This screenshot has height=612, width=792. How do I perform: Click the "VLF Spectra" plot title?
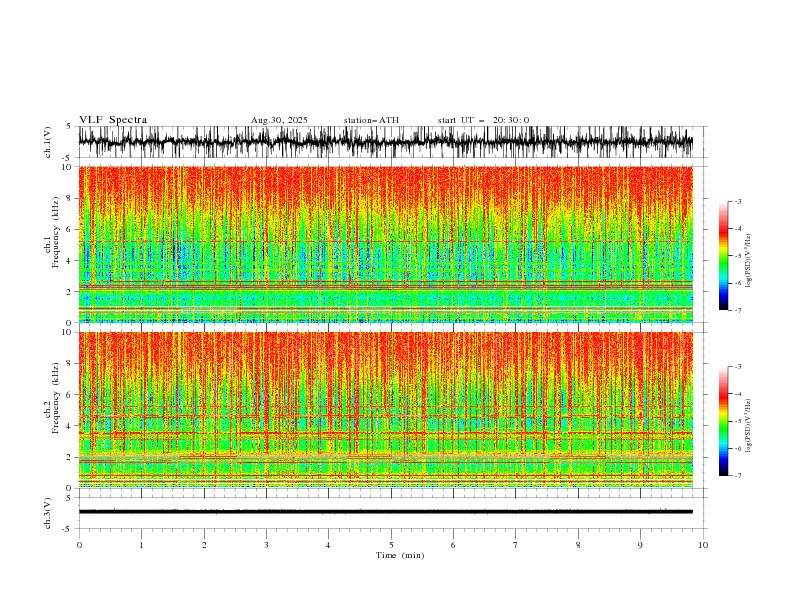113,120
